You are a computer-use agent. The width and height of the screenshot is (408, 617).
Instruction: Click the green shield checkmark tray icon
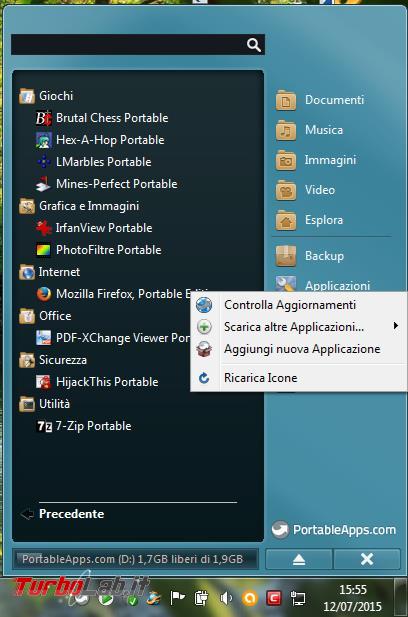[x=132, y=600]
